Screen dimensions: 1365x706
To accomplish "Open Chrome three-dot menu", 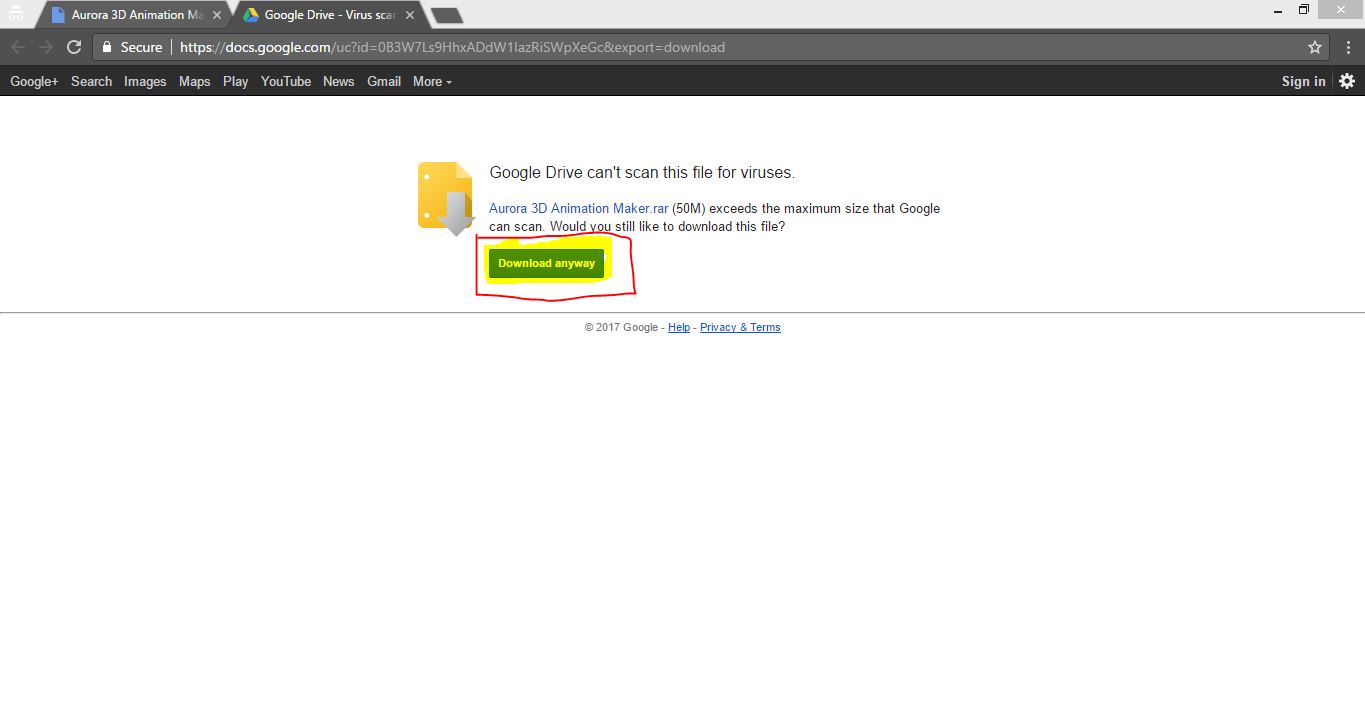I will (1348, 47).
